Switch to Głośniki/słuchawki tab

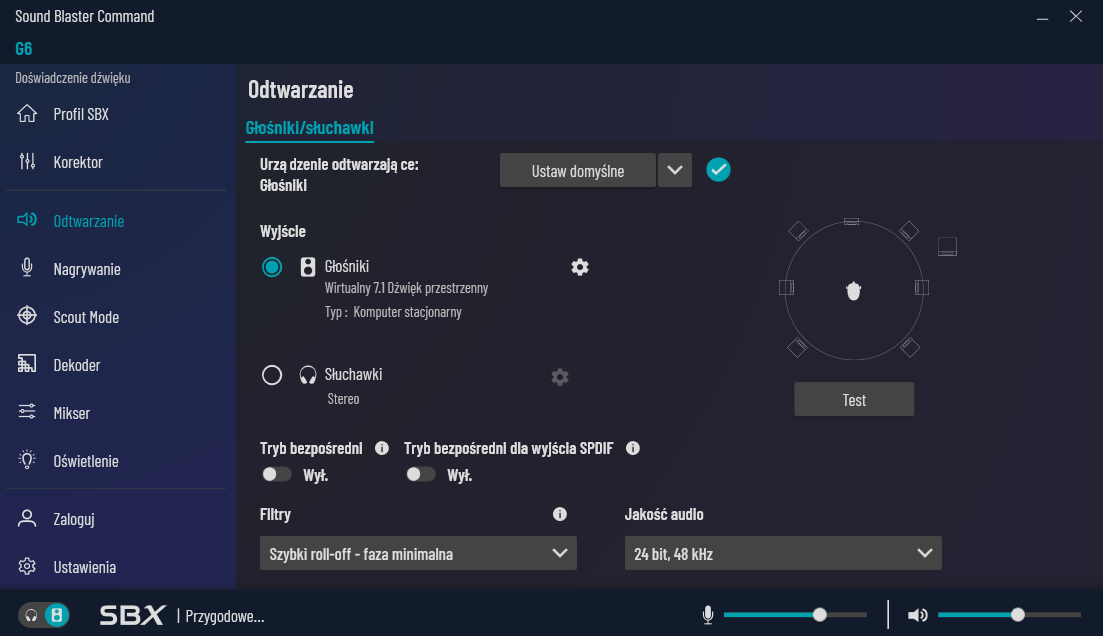(x=310, y=127)
